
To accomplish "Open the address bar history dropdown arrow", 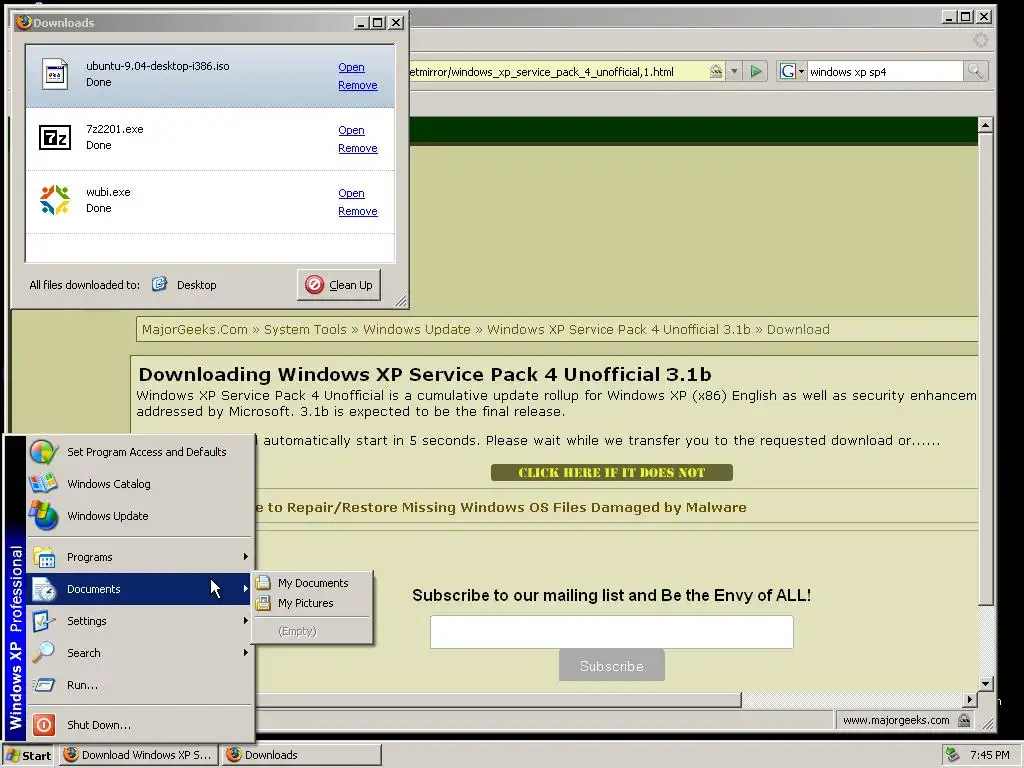I will [734, 71].
